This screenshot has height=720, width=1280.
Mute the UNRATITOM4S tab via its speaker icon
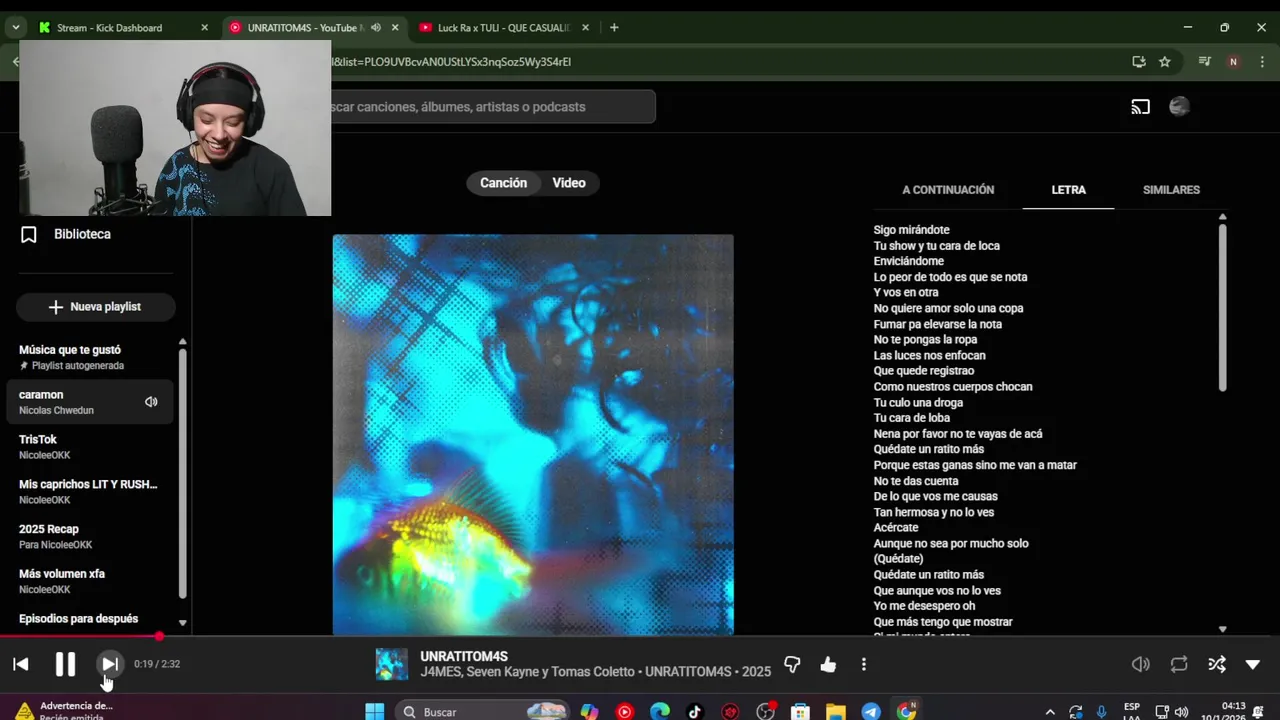click(376, 28)
